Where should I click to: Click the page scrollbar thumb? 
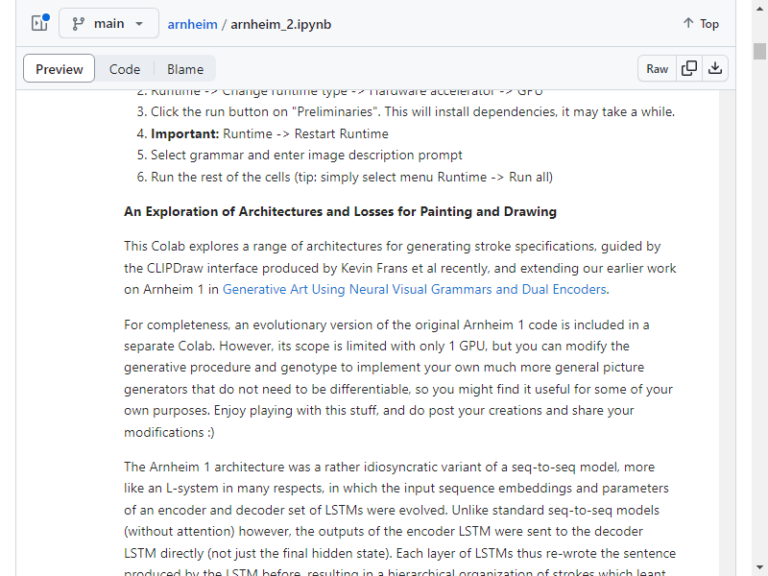click(x=760, y=51)
